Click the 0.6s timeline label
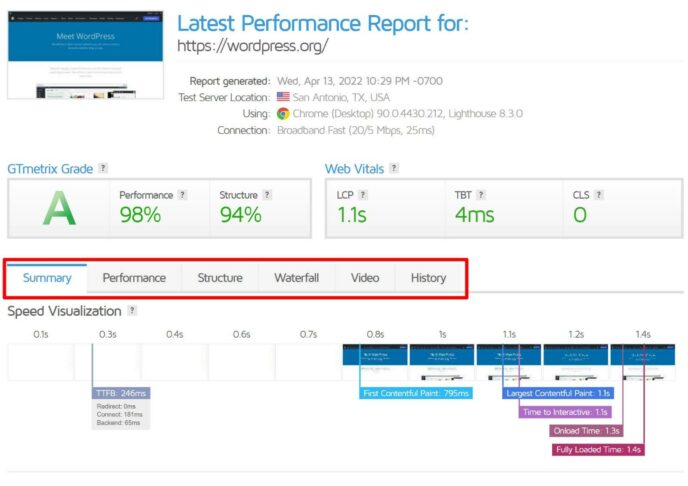Image resolution: width=688 pixels, height=486 pixels. click(x=241, y=334)
